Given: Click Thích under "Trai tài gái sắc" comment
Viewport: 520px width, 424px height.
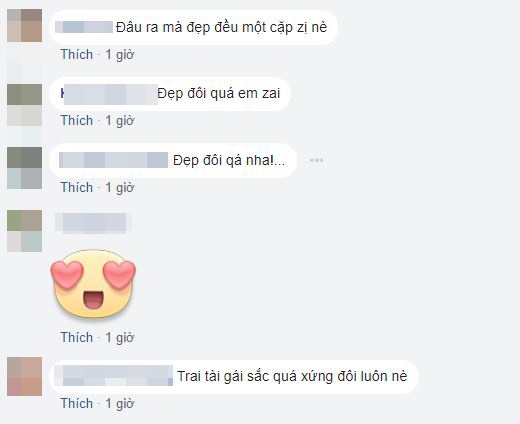Looking at the screenshot, I should pyautogui.click(x=77, y=403).
